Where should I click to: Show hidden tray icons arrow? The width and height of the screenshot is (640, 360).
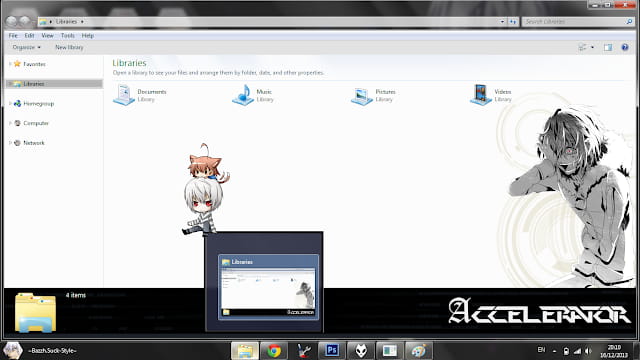[554, 351]
